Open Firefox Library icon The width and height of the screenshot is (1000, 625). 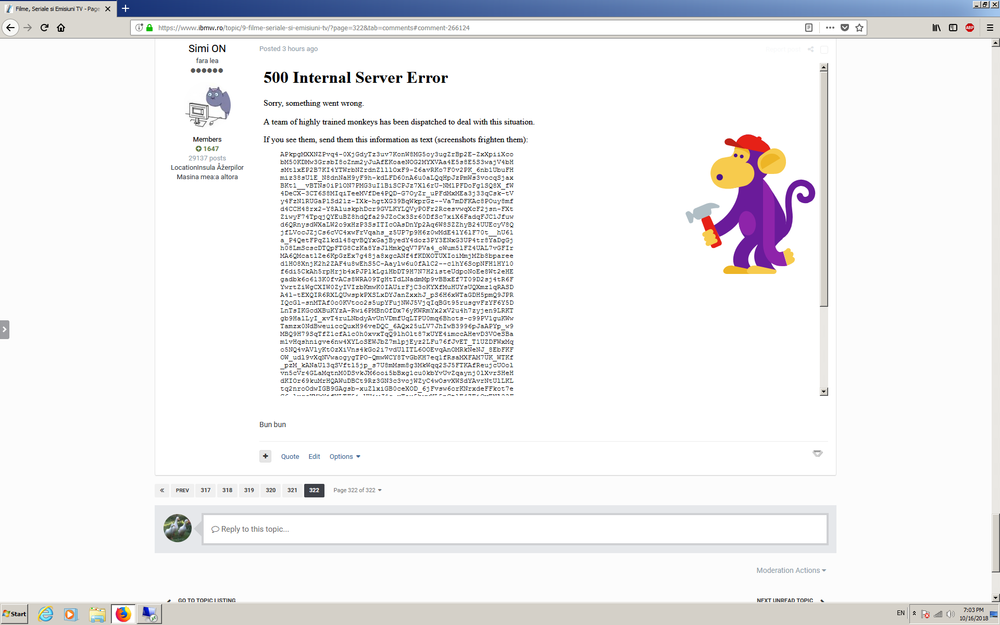point(936,27)
